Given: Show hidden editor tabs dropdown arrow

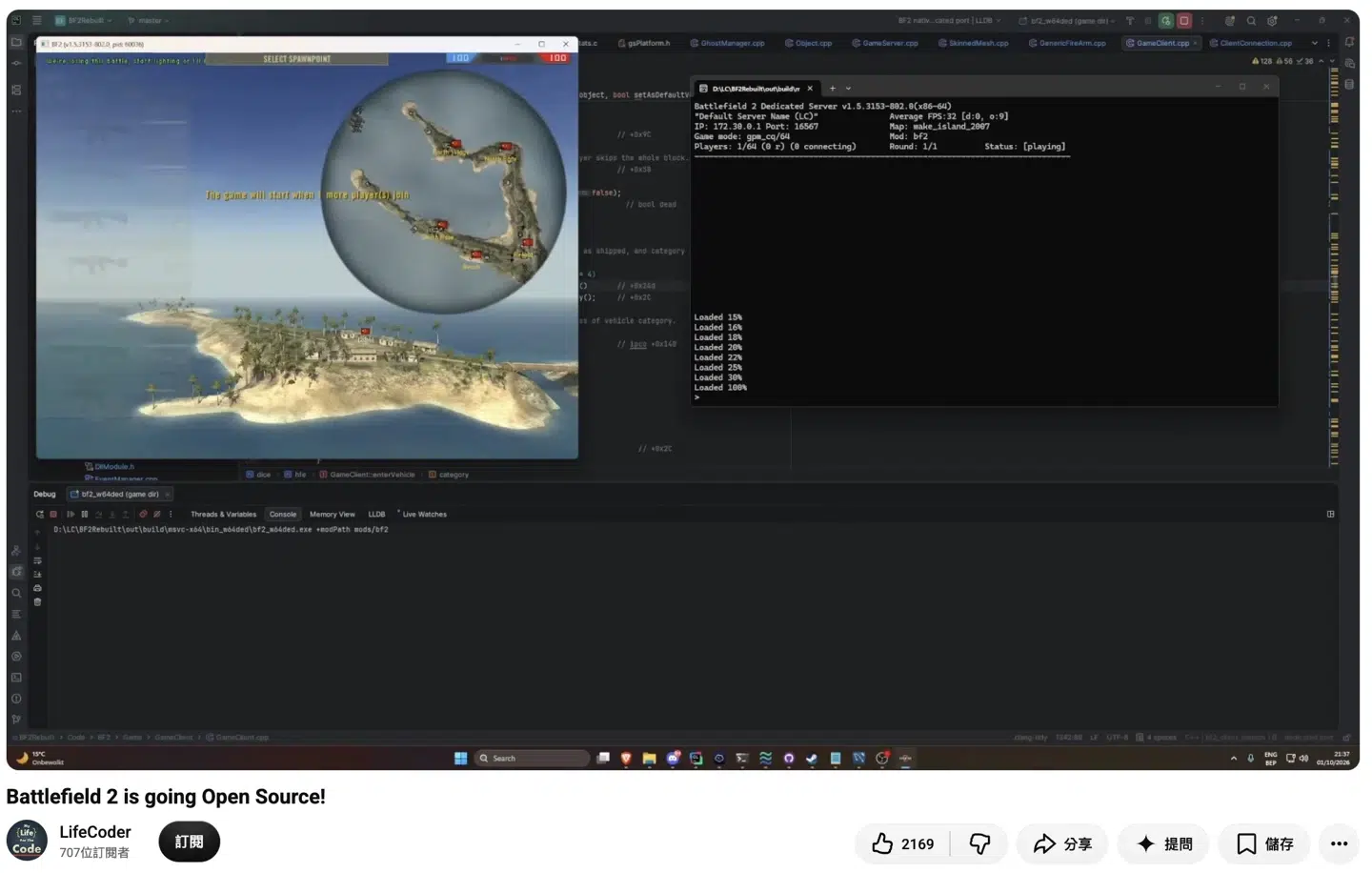Looking at the screenshot, I should (1315, 43).
